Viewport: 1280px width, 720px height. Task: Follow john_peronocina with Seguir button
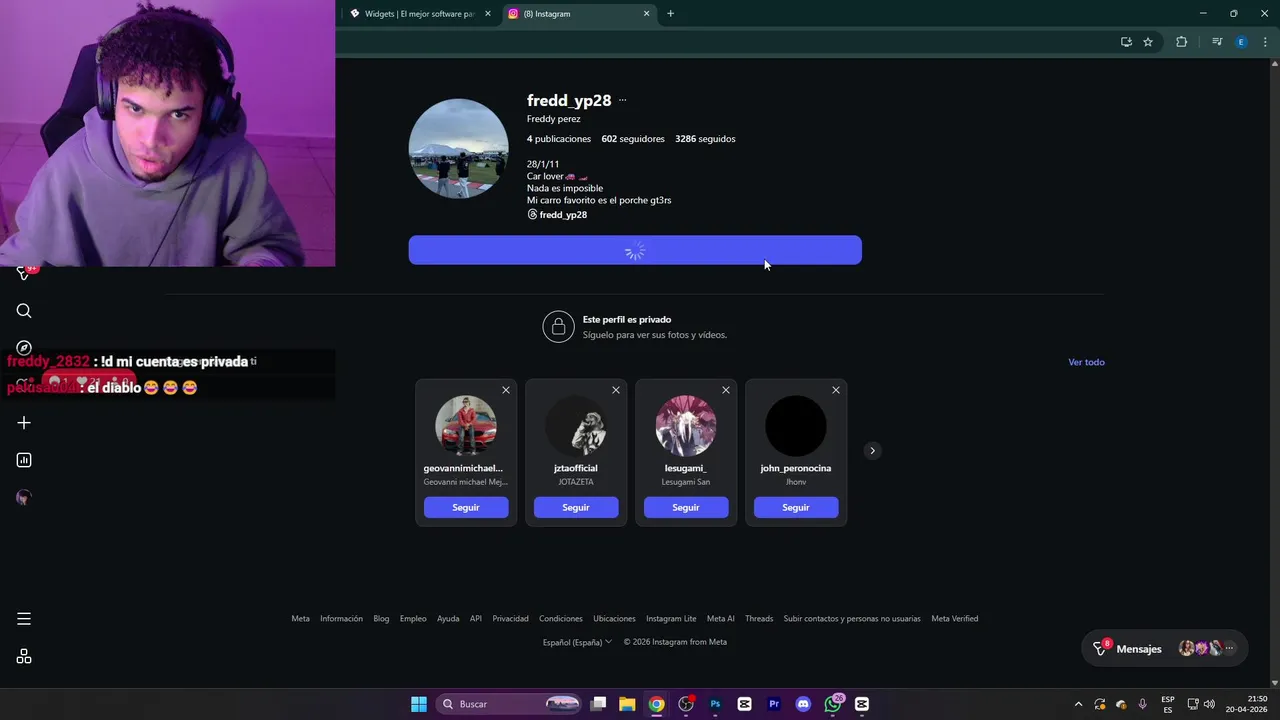[x=796, y=507]
